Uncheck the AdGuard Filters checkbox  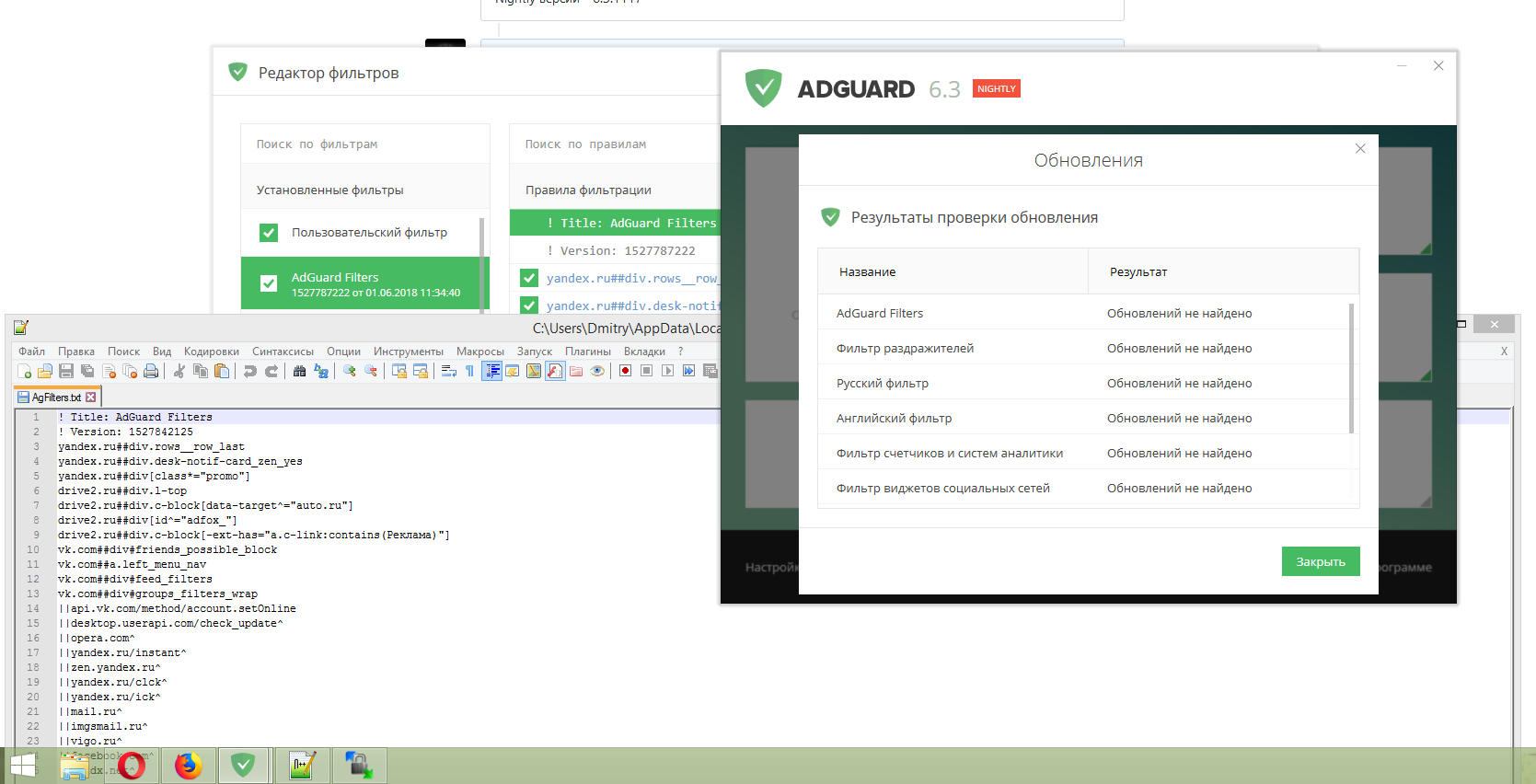(269, 283)
